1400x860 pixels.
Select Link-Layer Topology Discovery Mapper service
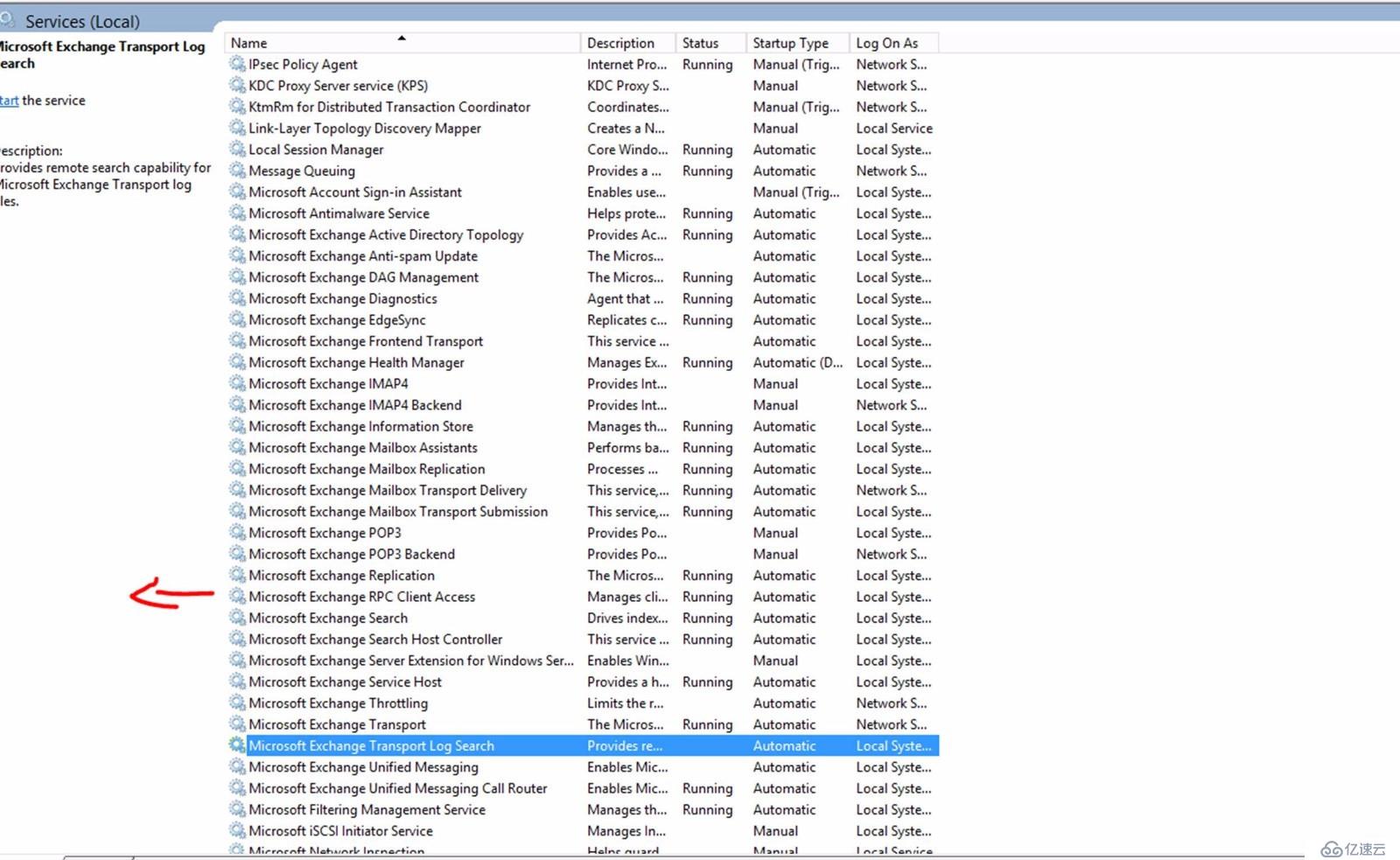click(365, 128)
